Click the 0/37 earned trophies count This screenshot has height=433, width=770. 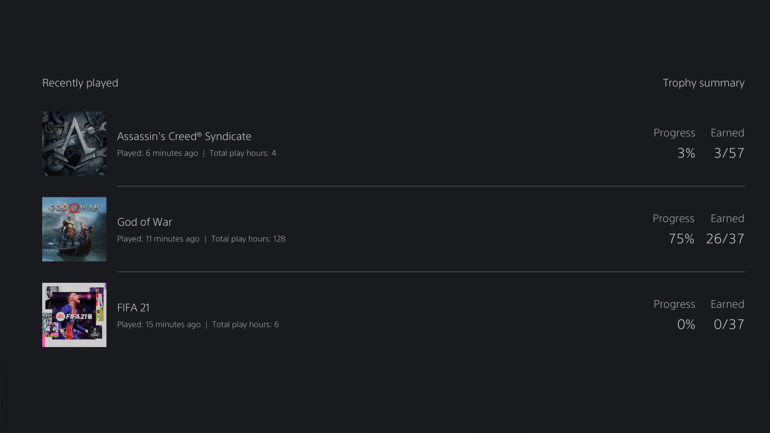pyautogui.click(x=729, y=325)
